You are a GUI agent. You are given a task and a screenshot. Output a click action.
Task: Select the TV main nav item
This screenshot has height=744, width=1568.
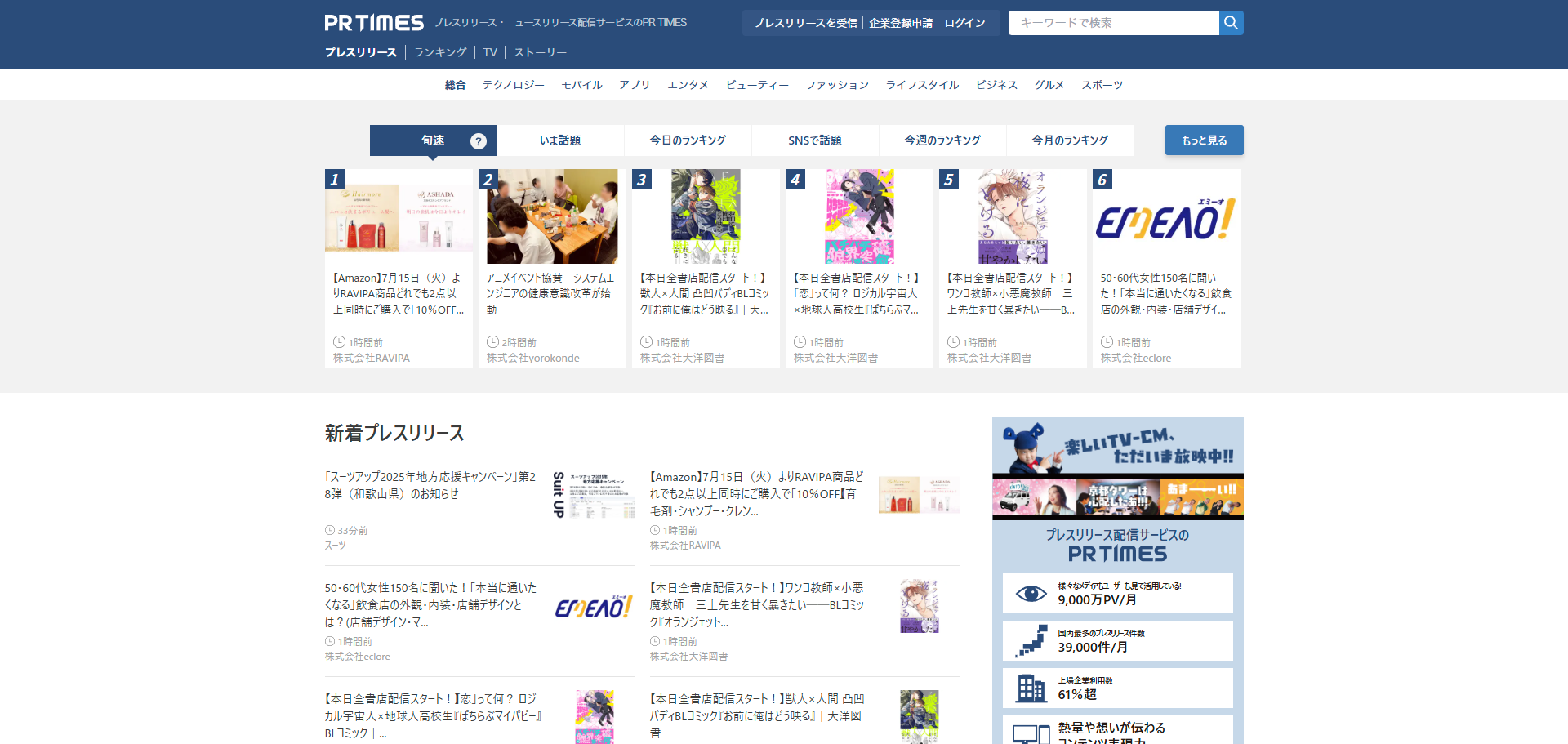pos(490,52)
